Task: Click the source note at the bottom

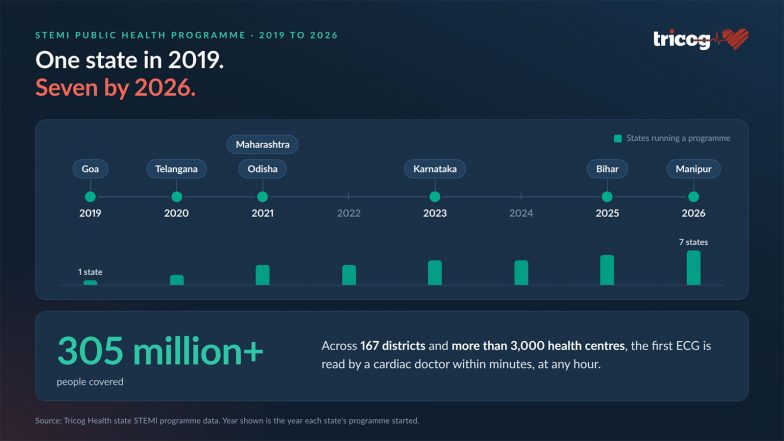Action: tap(227, 421)
